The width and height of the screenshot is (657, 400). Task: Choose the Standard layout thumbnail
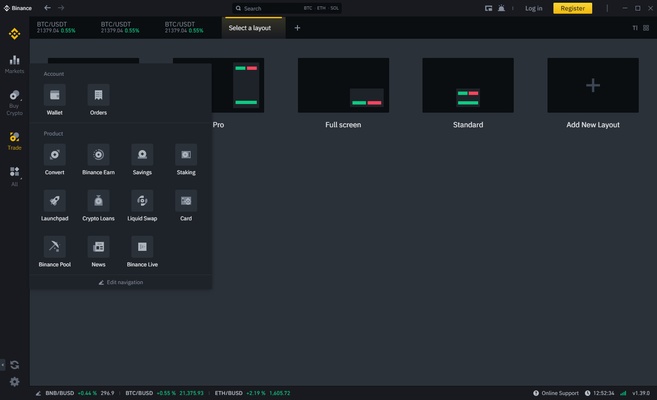tap(468, 85)
